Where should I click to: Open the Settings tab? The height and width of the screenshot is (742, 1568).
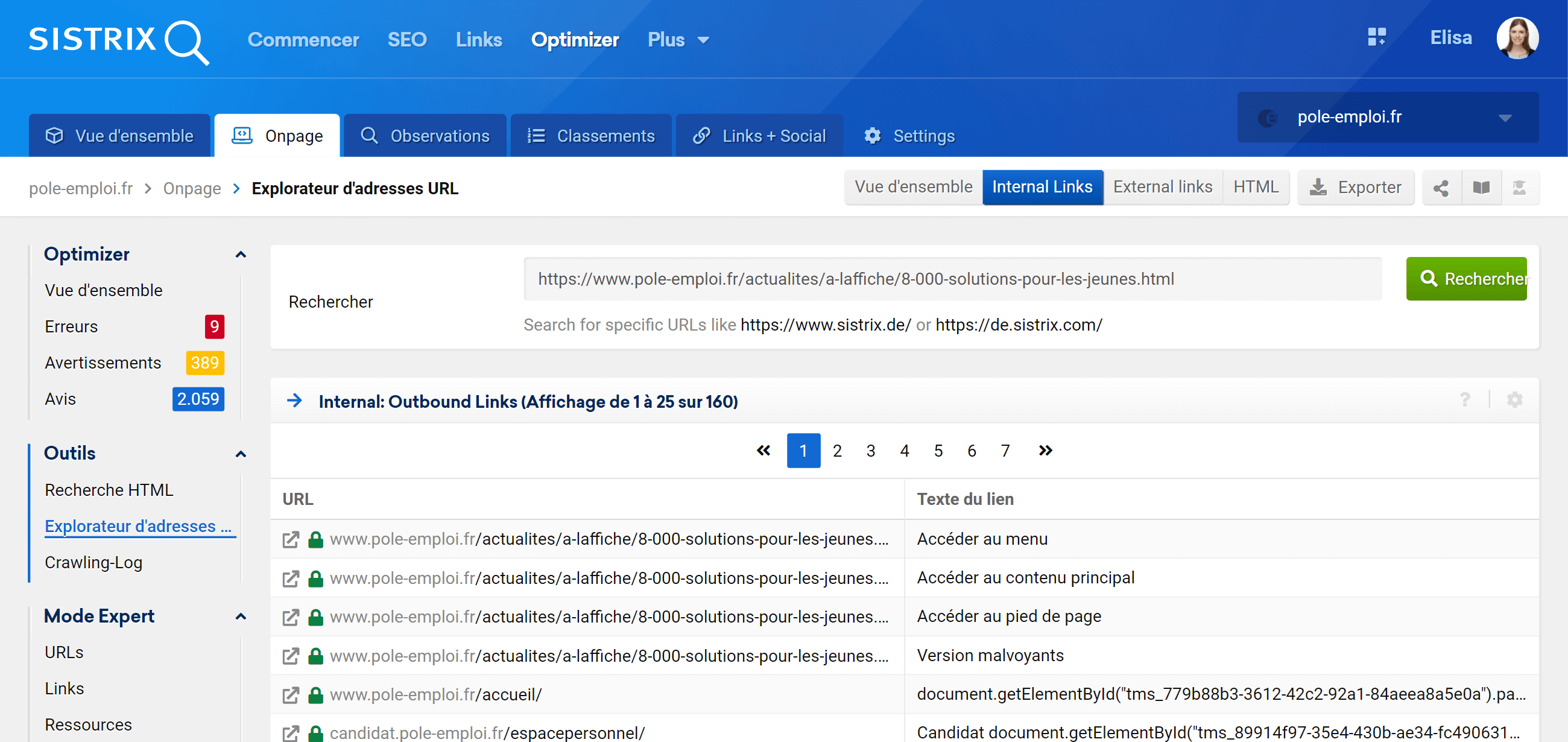pos(909,136)
